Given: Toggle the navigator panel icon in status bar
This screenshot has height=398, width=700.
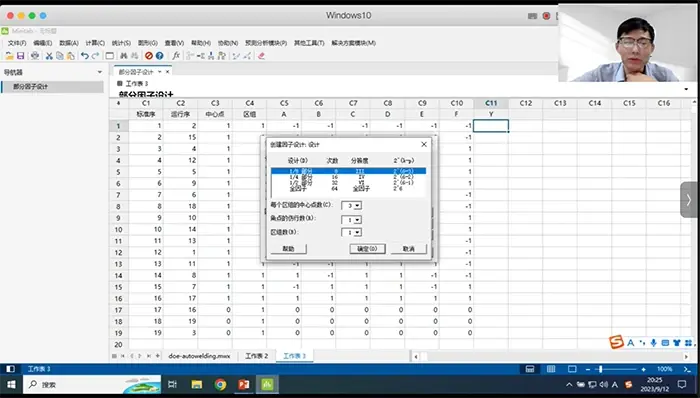Looking at the screenshot, I should 10,369.
